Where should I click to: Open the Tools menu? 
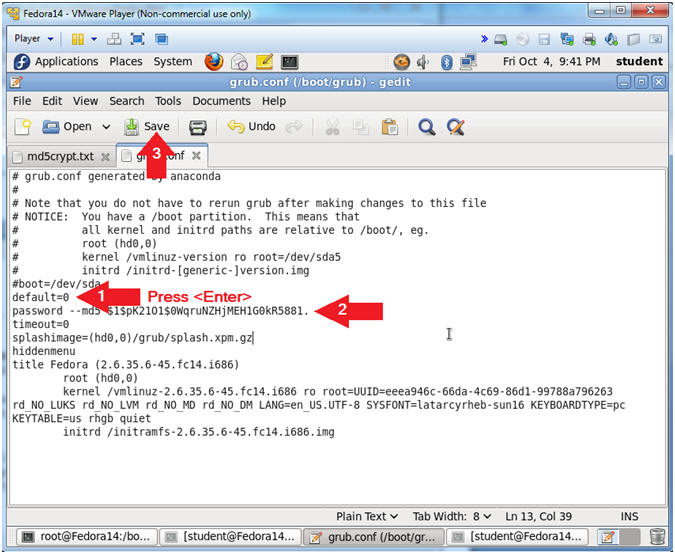click(x=168, y=101)
